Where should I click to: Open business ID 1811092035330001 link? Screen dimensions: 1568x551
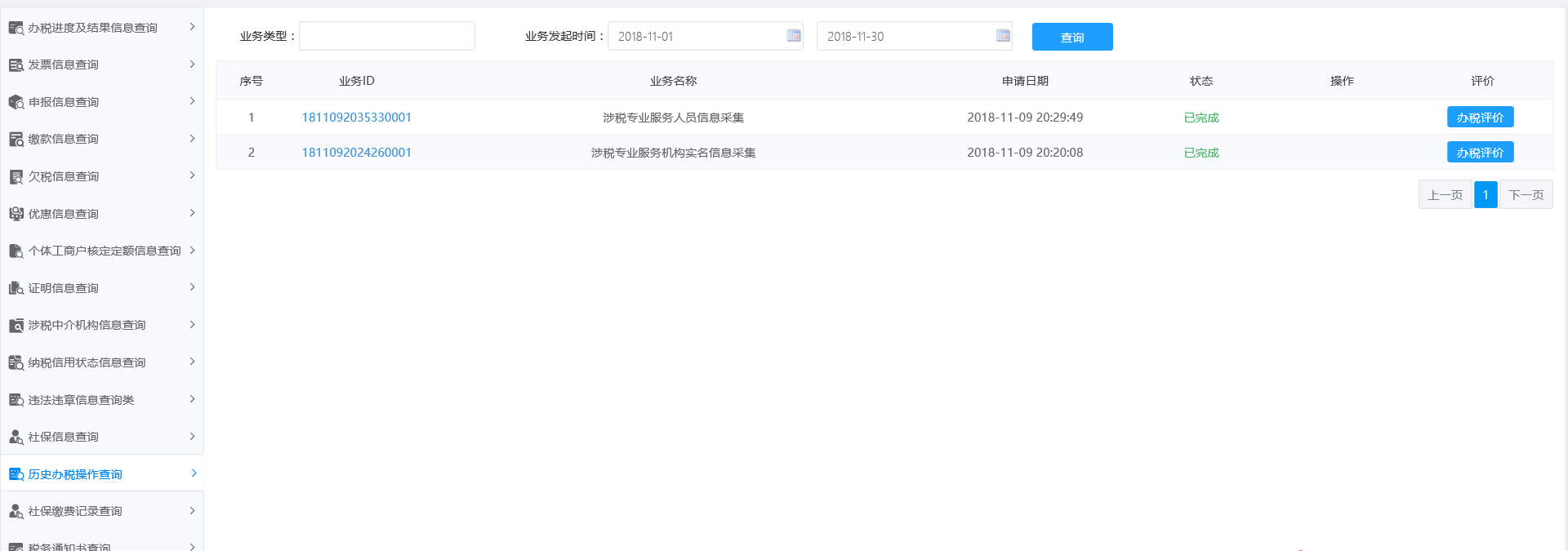[x=357, y=118]
